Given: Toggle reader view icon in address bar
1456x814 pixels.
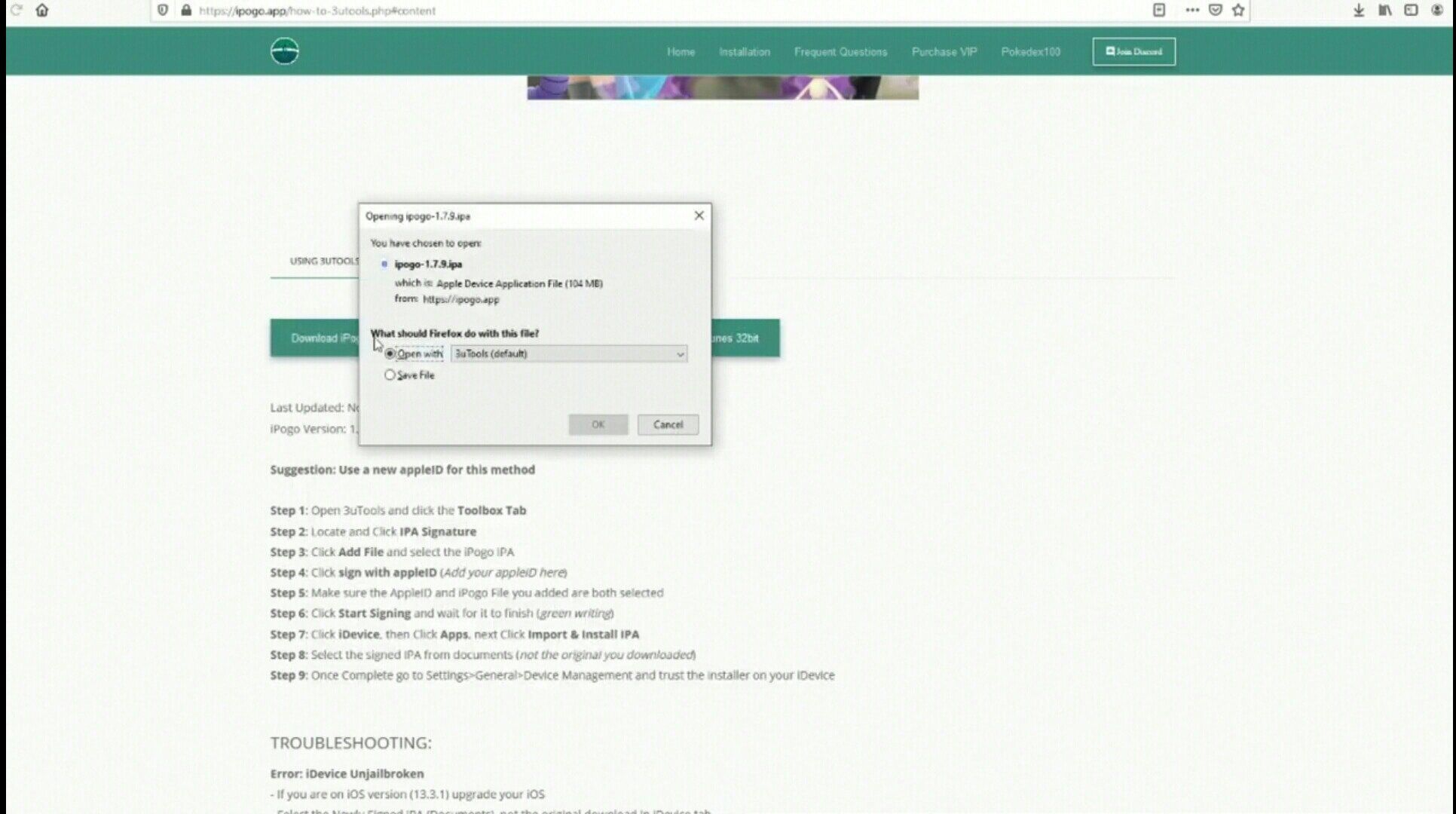Looking at the screenshot, I should click(1159, 11).
